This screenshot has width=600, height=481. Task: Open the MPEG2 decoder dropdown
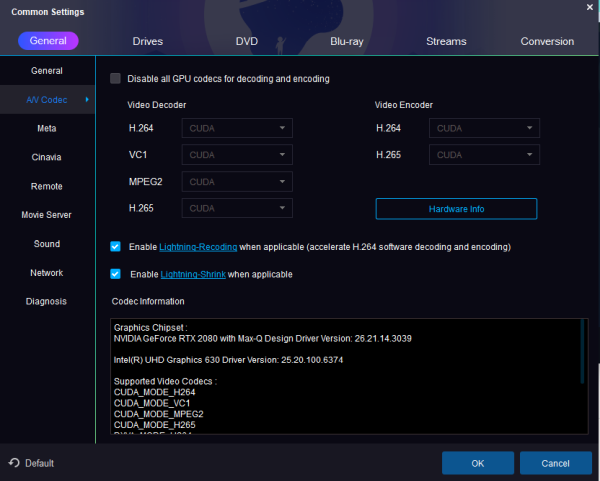[x=237, y=182]
